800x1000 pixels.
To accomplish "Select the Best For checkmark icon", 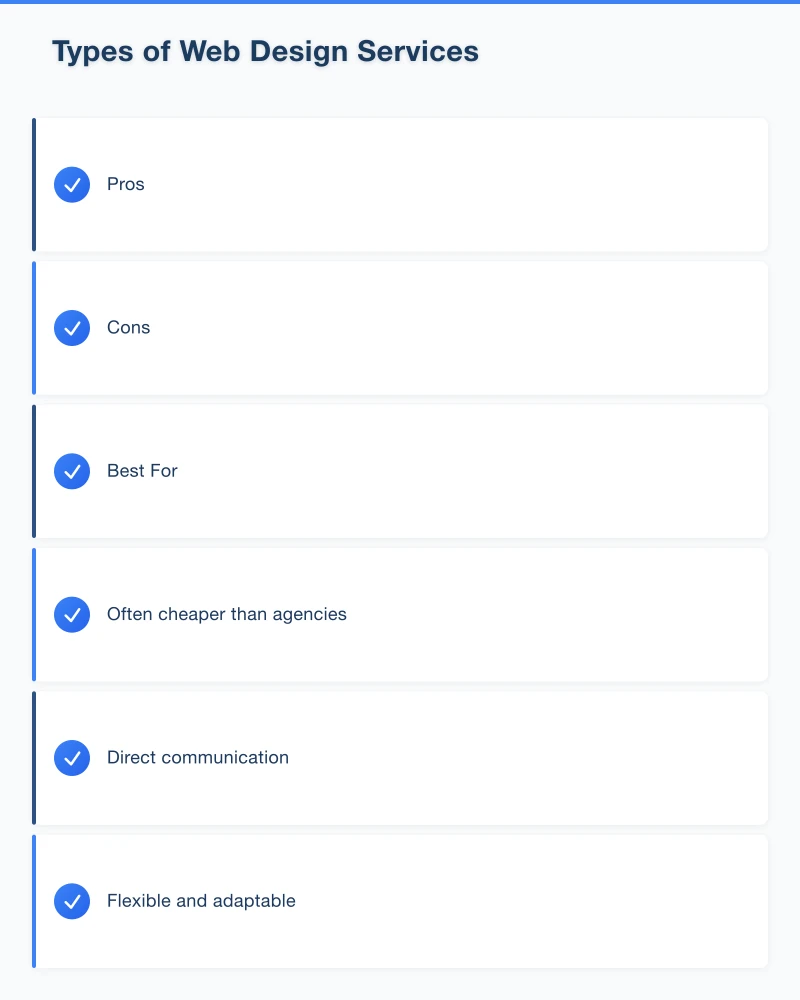I will (72, 471).
